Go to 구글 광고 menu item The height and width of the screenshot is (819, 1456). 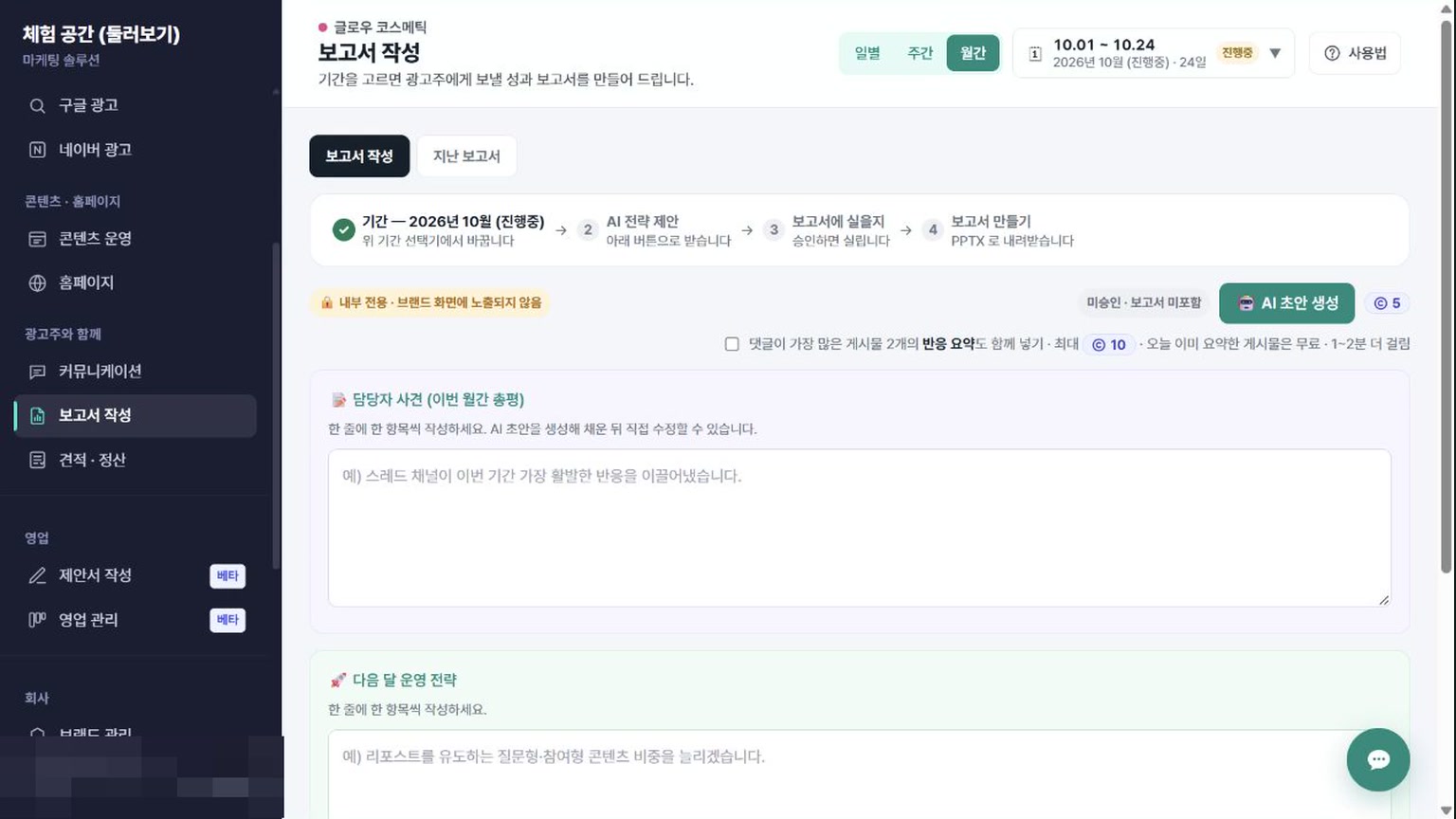pyautogui.click(x=136, y=106)
